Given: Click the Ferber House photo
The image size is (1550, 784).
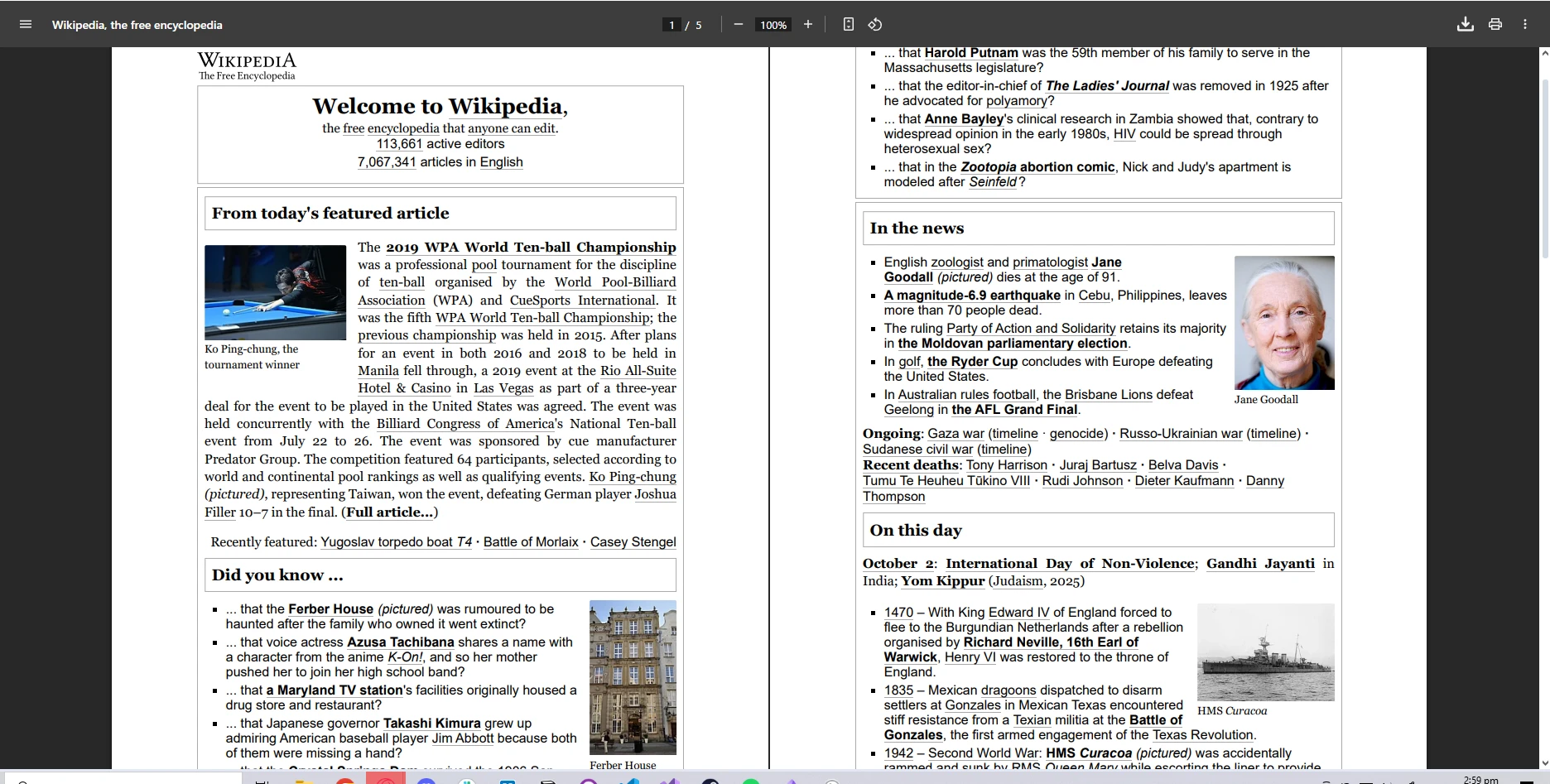Looking at the screenshot, I should (633, 677).
